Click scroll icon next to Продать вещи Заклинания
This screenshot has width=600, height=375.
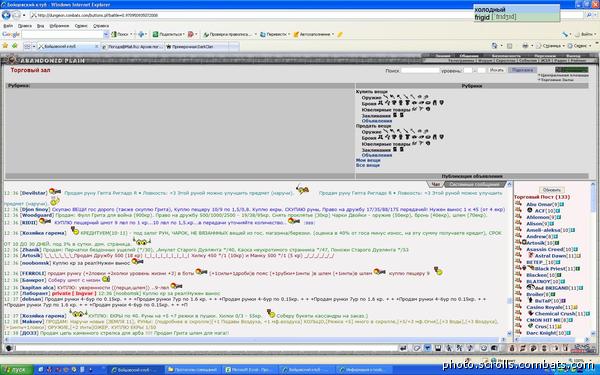(395, 149)
